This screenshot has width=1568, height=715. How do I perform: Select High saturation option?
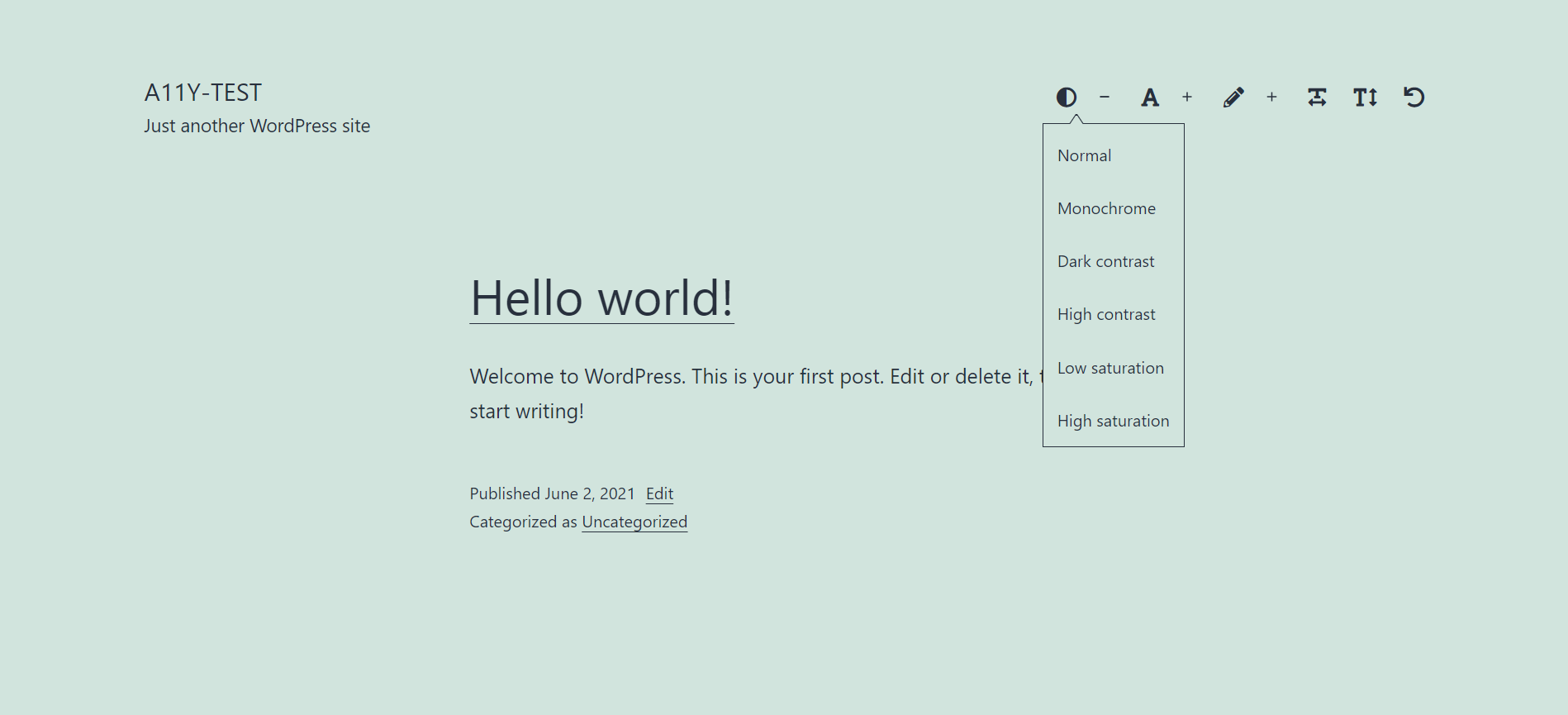[x=1113, y=421]
